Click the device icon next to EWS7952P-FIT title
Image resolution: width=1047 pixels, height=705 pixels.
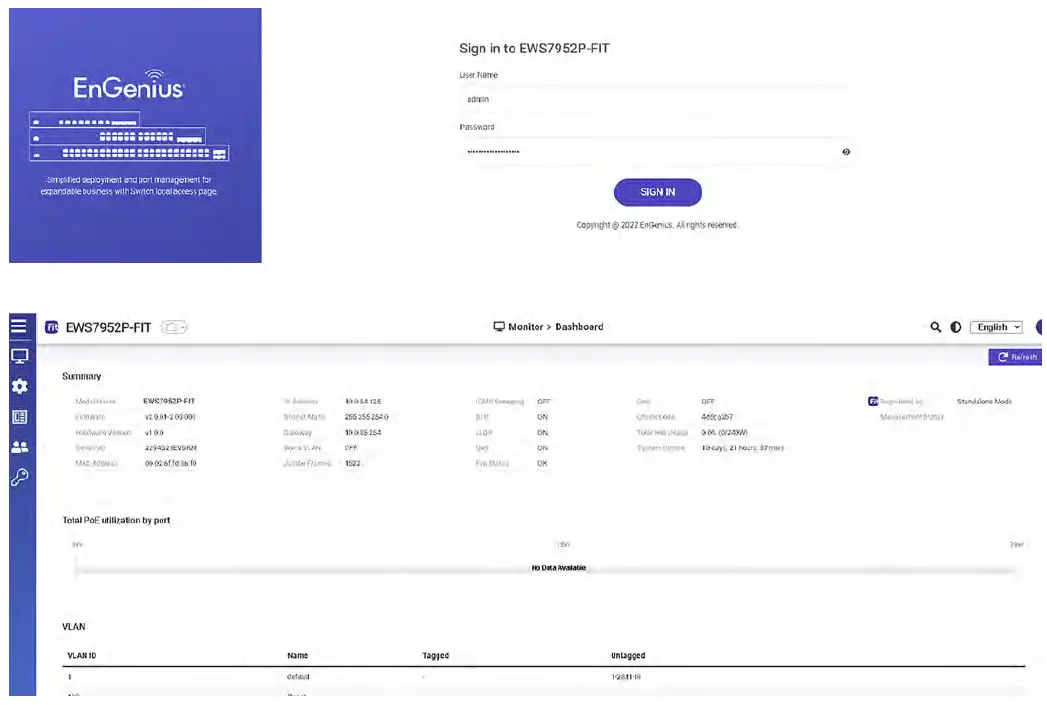coord(174,327)
